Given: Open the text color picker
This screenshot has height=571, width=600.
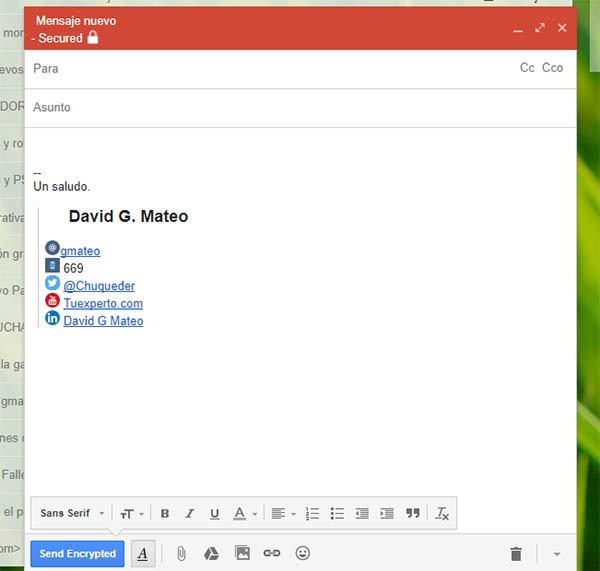Looking at the screenshot, I should coord(245,514).
